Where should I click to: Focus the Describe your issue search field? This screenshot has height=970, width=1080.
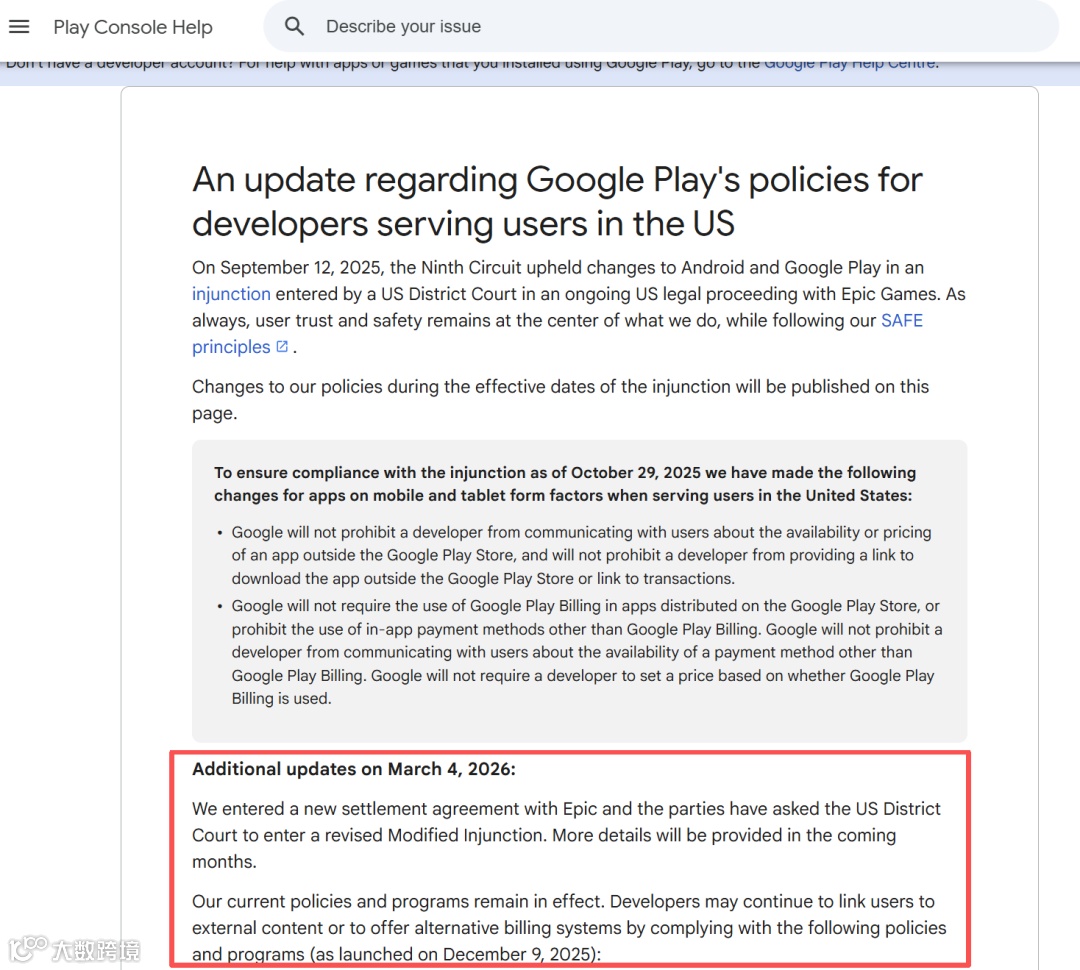click(x=661, y=26)
